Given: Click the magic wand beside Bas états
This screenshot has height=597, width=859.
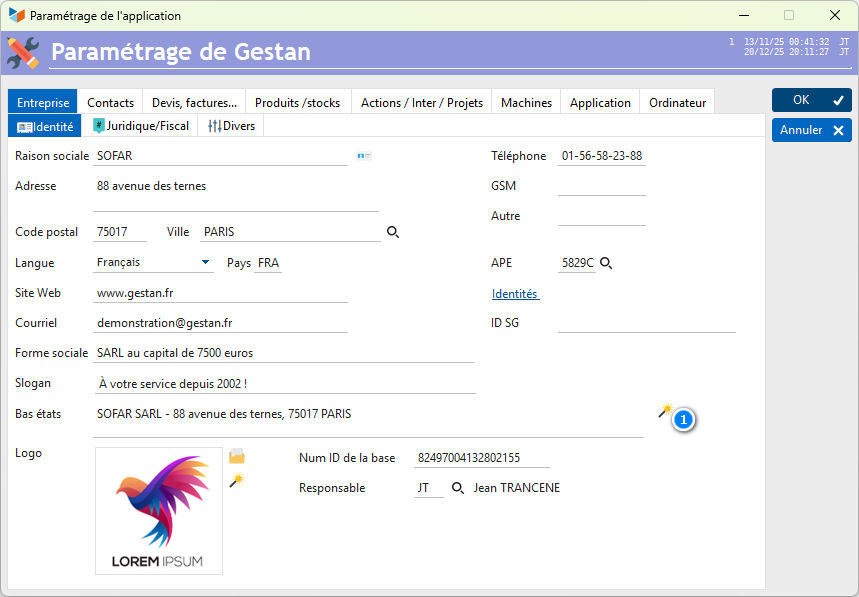Looking at the screenshot, I should tap(664, 411).
